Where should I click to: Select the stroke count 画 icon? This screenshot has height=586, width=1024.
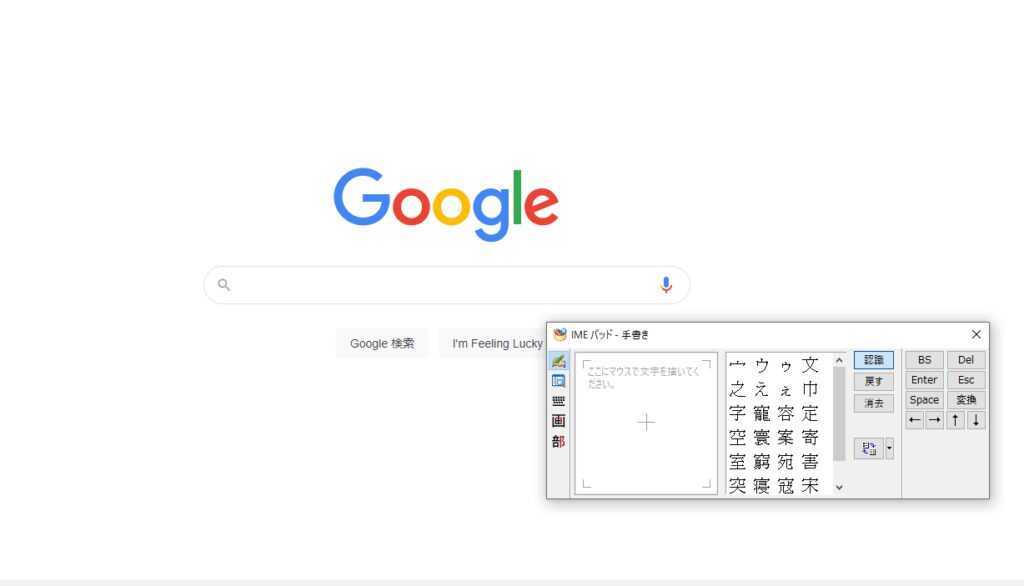tap(558, 421)
